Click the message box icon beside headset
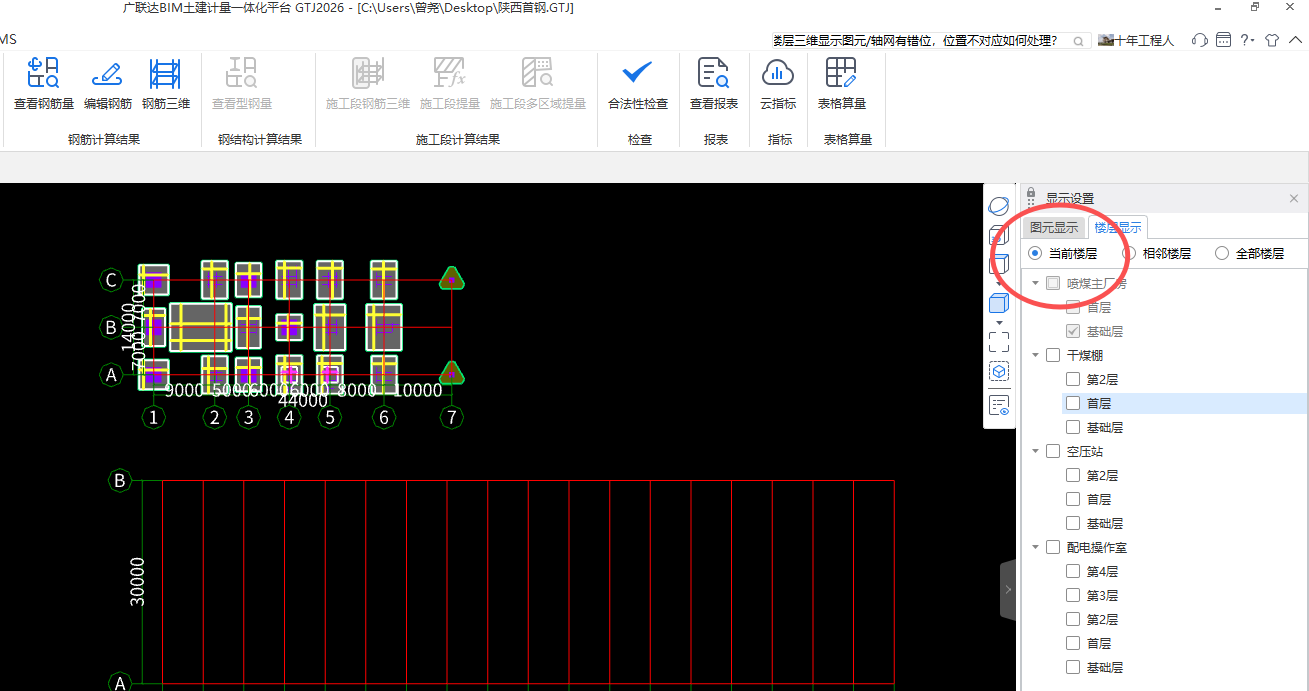The height and width of the screenshot is (691, 1309). coord(1223,40)
